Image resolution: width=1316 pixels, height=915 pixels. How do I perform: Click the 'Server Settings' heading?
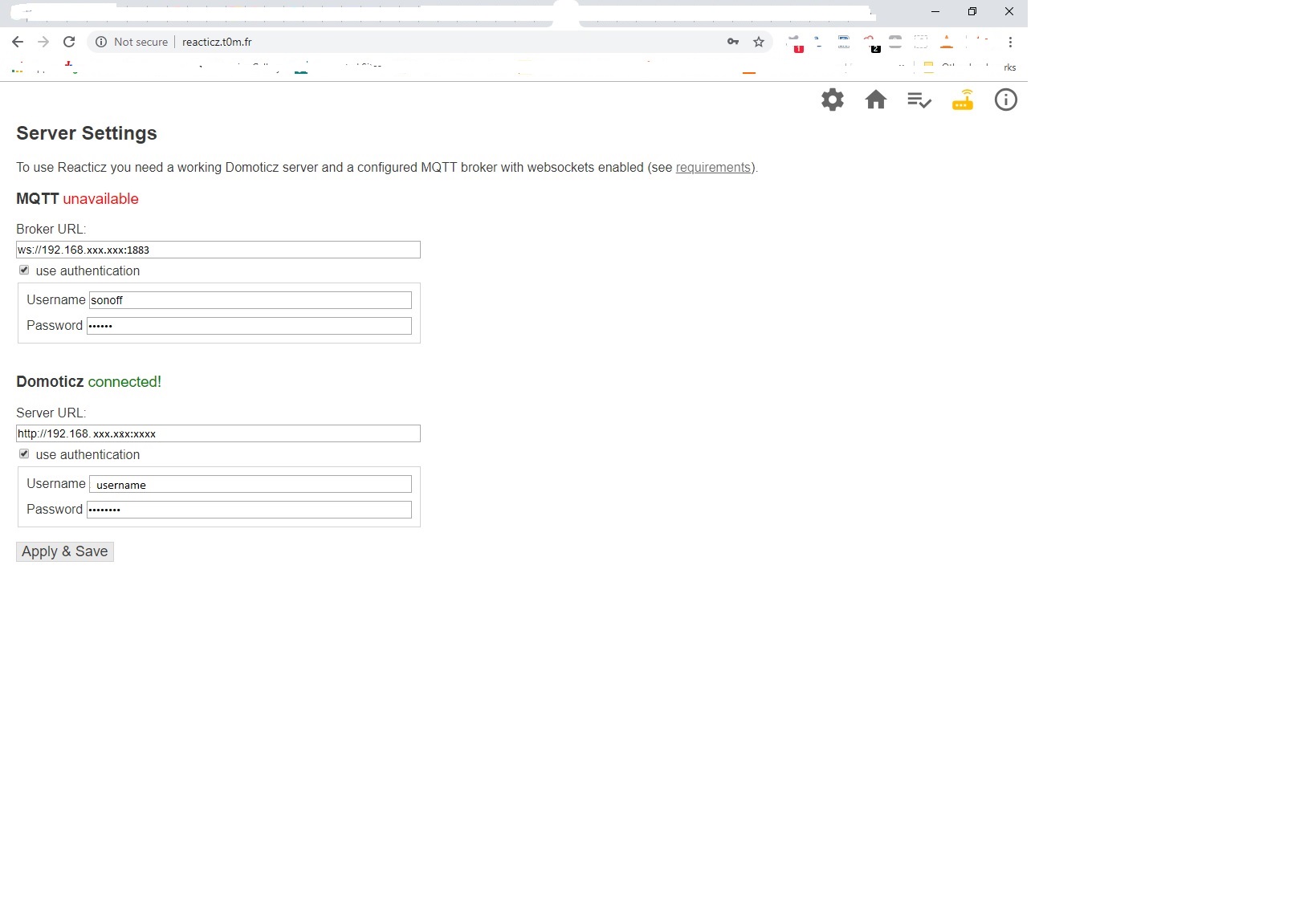(87, 133)
